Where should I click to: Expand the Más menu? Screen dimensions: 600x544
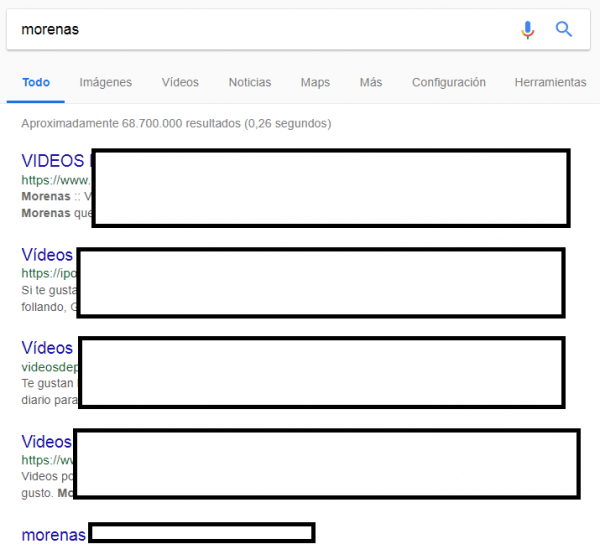pos(371,82)
